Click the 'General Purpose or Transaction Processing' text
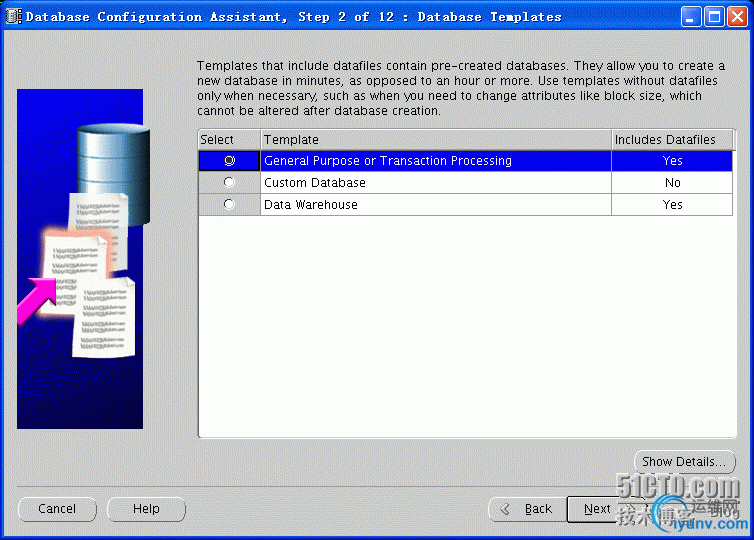 click(388, 161)
